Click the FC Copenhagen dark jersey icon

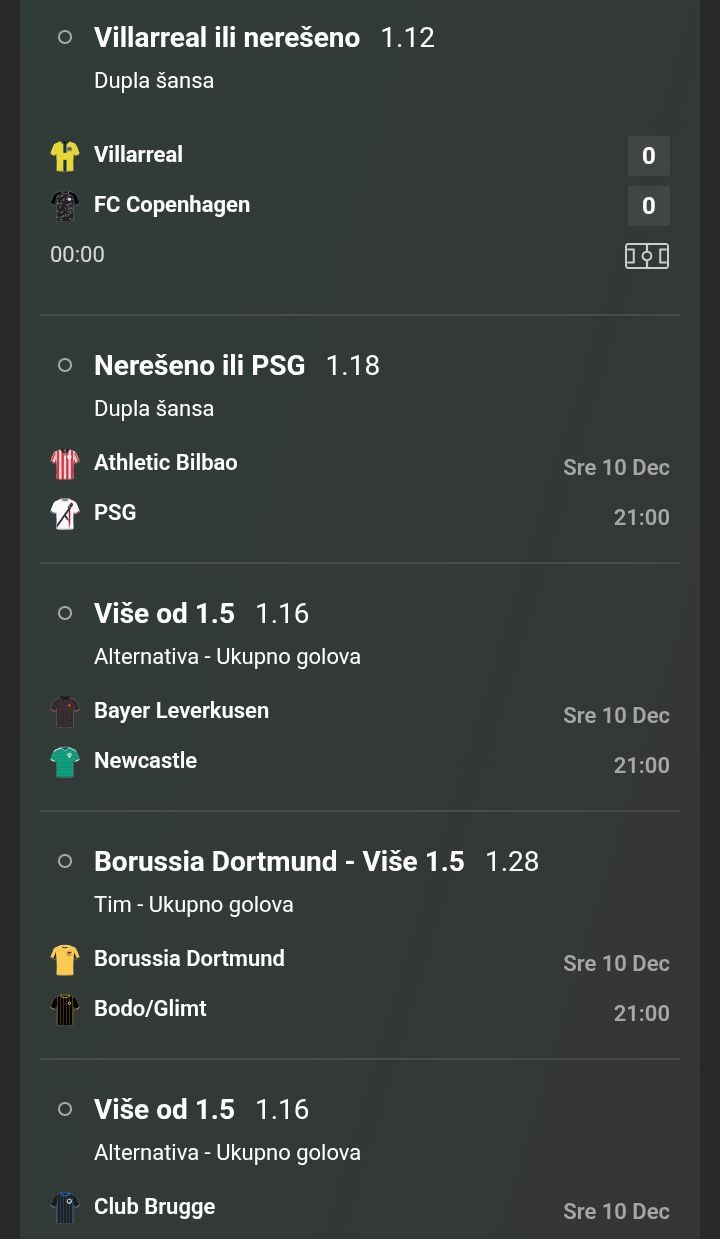pos(65,206)
